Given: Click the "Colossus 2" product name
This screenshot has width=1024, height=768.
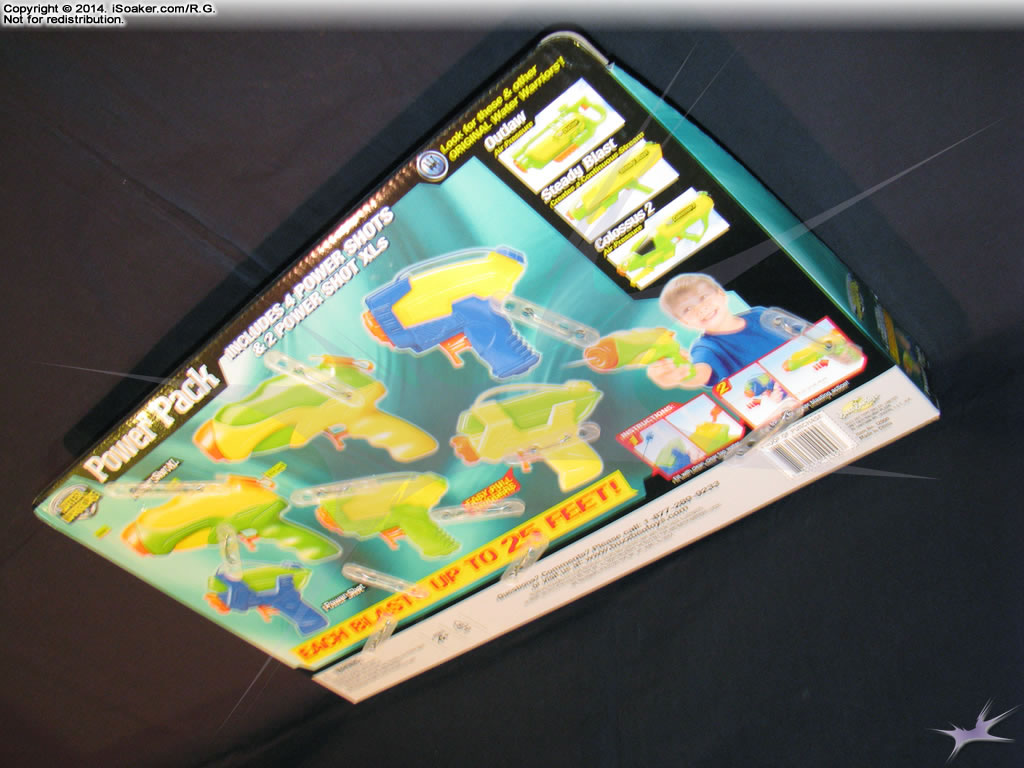Looking at the screenshot, I should [625, 227].
